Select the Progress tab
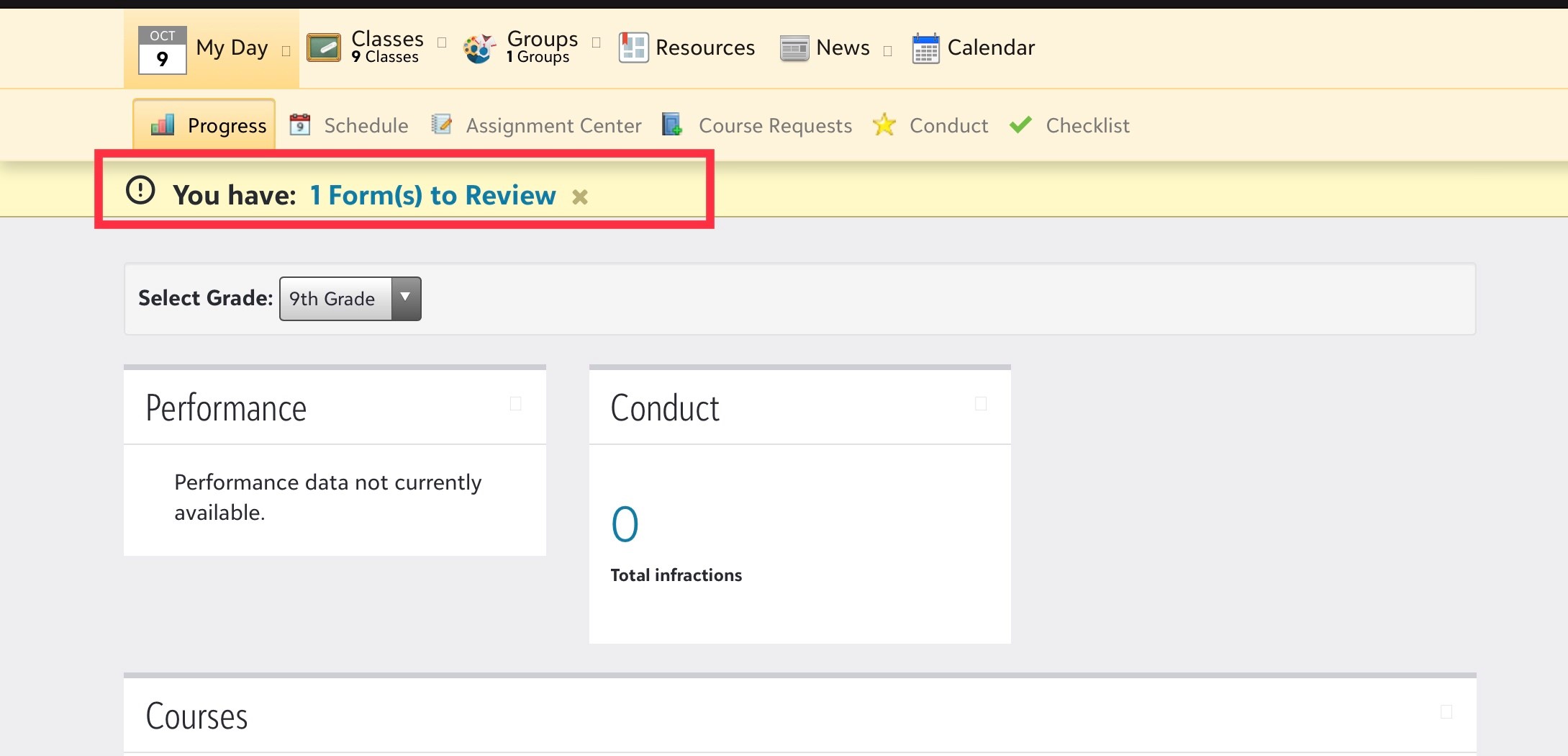Screen dimensions: 1568x756 204,125
